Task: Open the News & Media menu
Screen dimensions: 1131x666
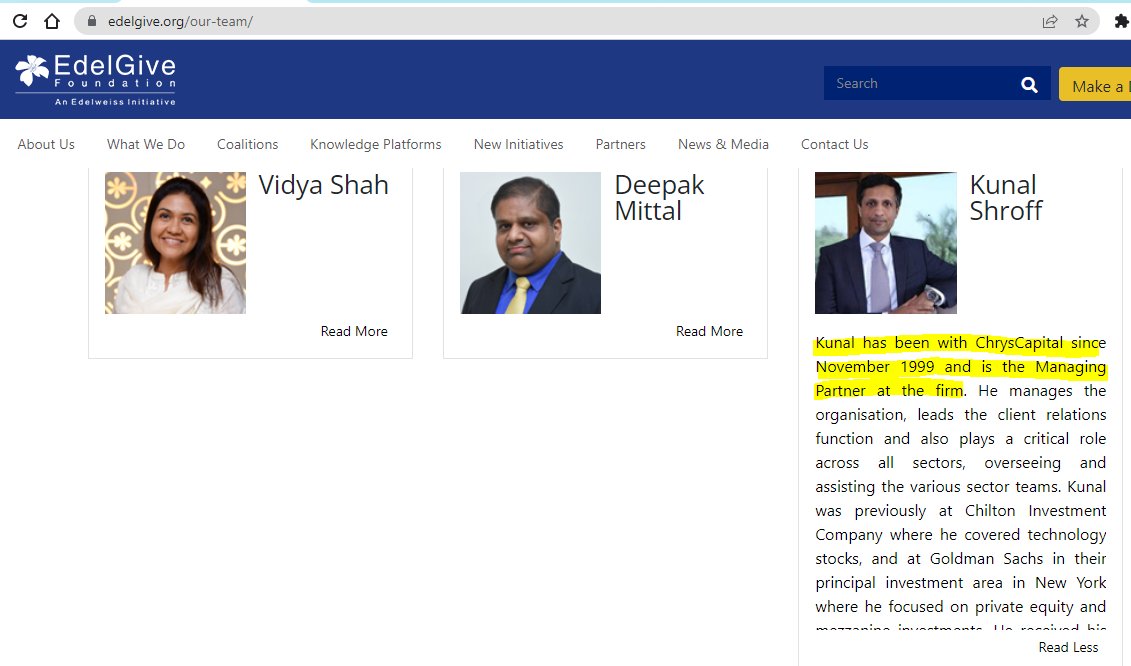Action: point(723,144)
